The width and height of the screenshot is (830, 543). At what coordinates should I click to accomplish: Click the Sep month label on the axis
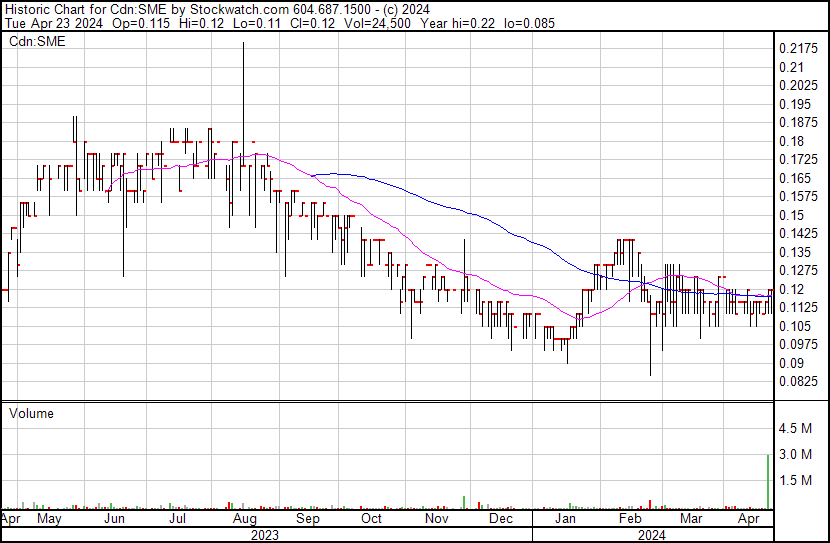coord(308,518)
